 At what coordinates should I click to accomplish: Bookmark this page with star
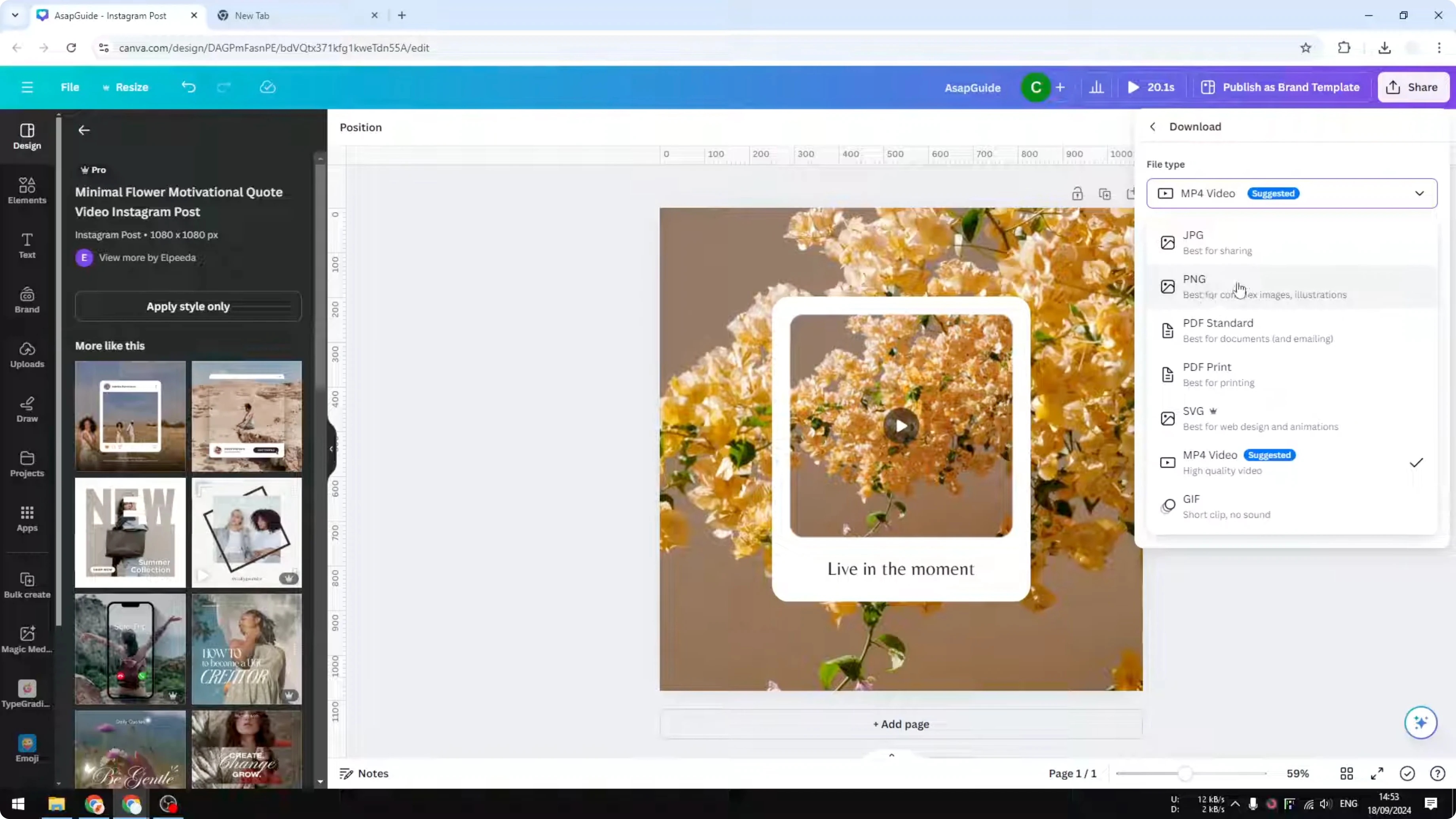point(1306,48)
